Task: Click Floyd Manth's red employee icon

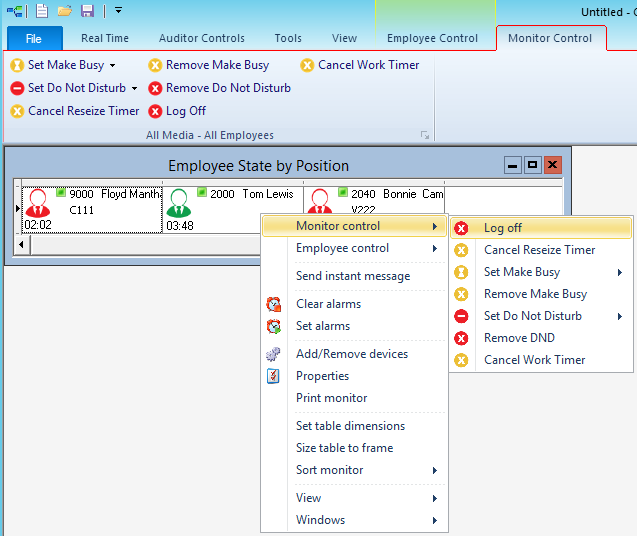Action: coord(38,203)
